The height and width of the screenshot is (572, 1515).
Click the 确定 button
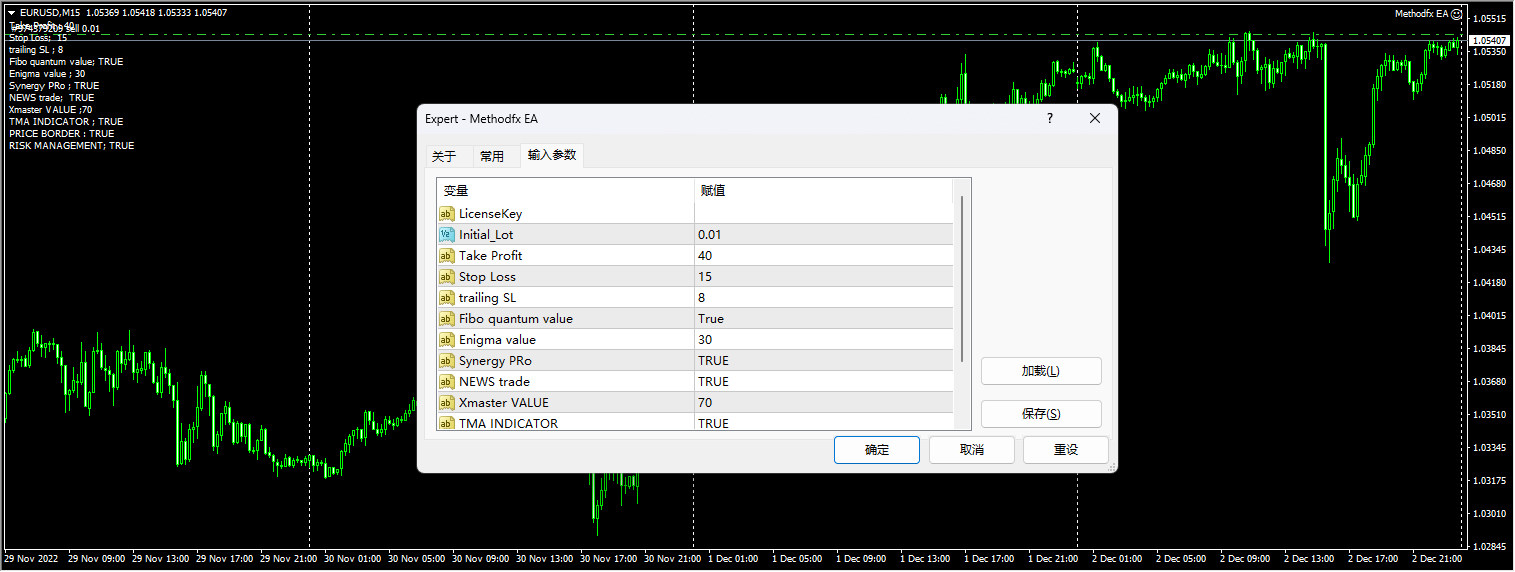coord(877,450)
